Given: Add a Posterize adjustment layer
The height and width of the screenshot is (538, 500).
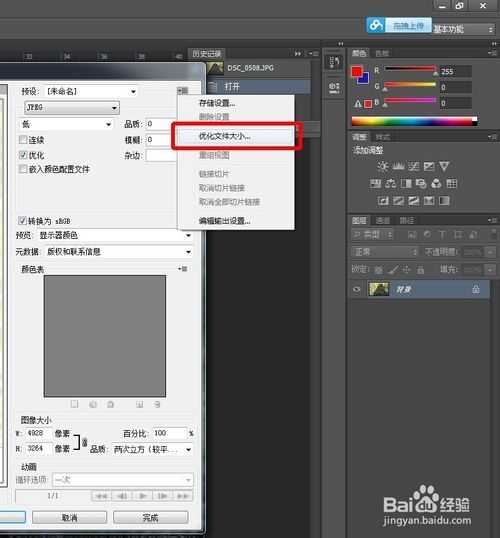Looking at the screenshot, I should click(398, 200).
